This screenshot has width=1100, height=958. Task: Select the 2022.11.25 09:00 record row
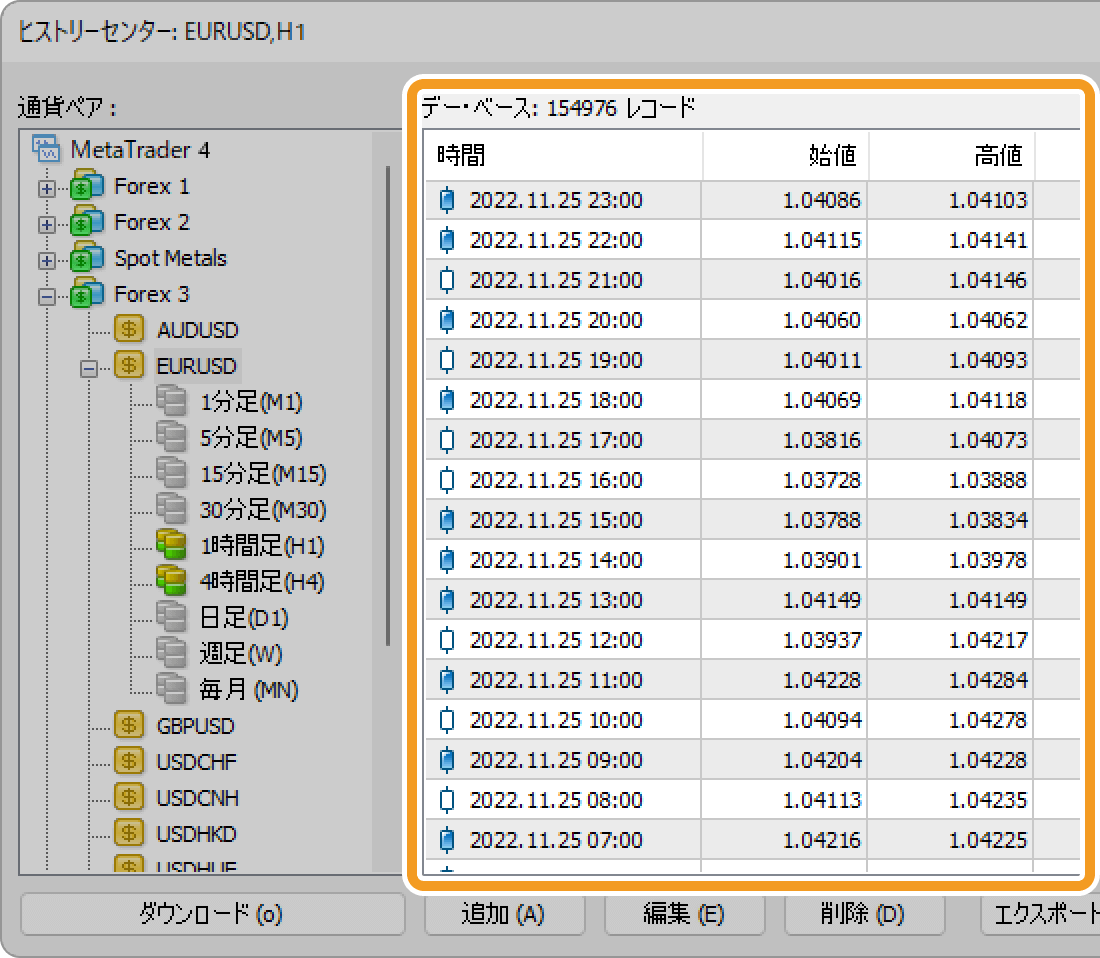pos(752,760)
